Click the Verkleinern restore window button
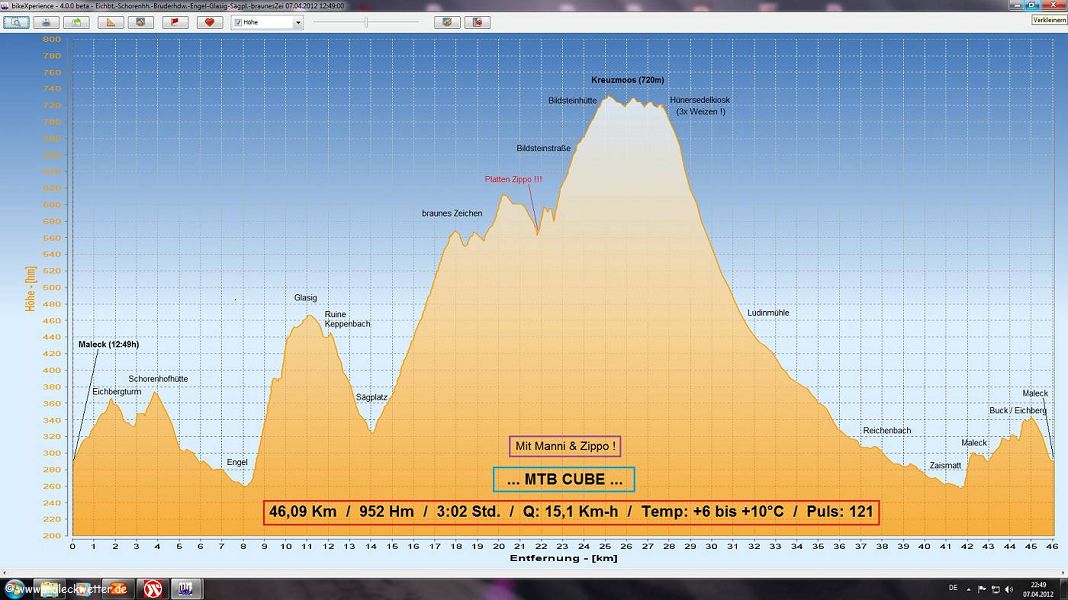Viewport: 1068px width, 600px height. [1048, 20]
